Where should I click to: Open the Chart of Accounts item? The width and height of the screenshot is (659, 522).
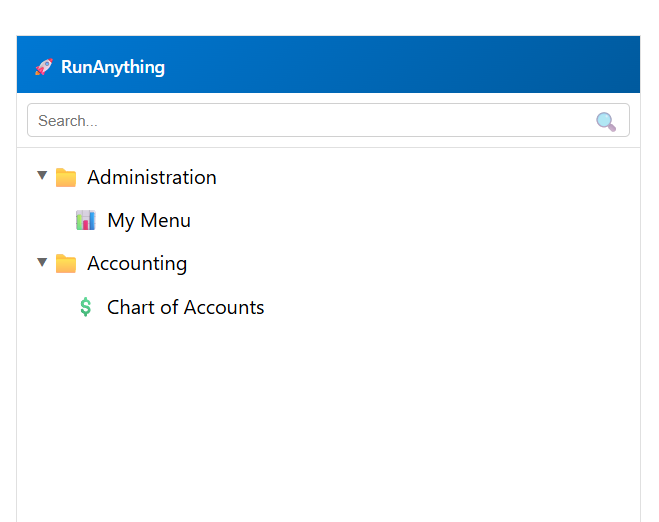pos(186,308)
